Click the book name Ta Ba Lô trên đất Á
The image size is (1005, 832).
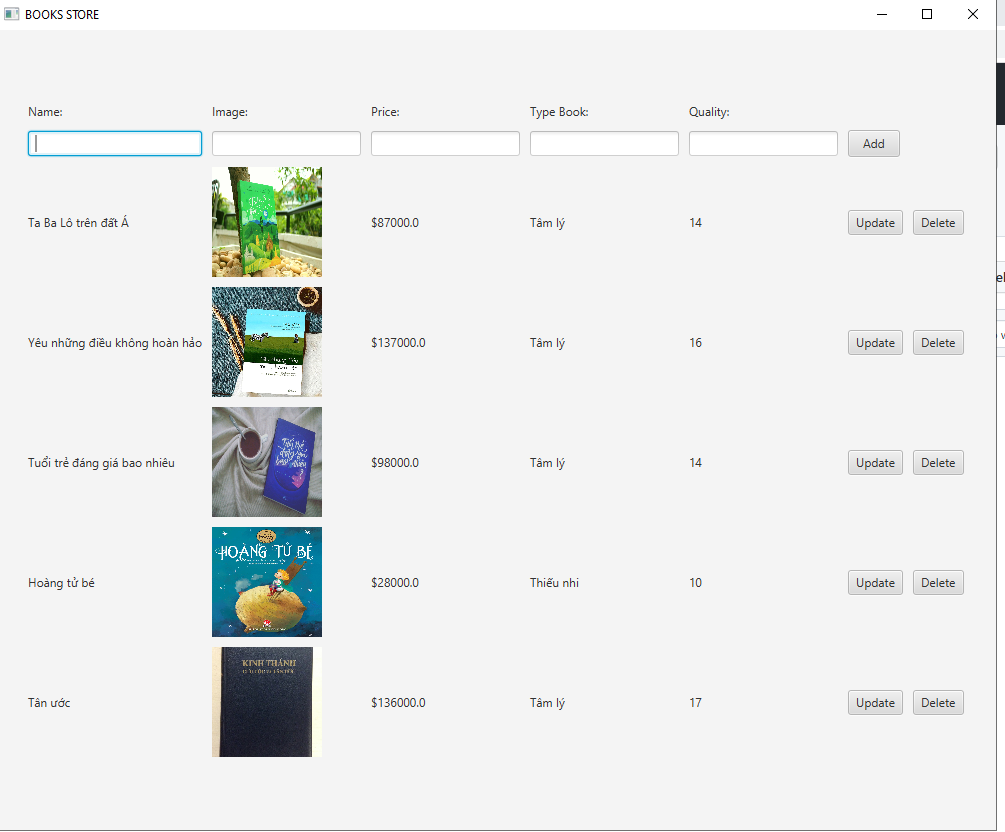point(78,222)
